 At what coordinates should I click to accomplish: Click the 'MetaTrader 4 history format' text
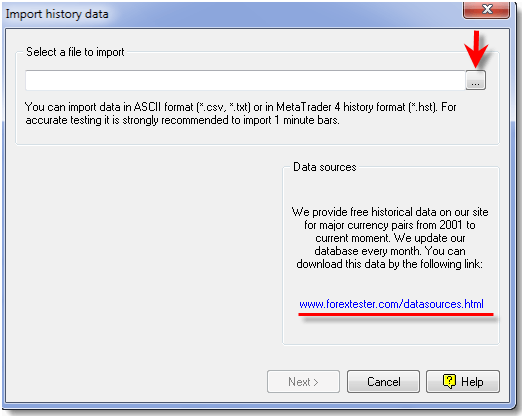coord(341,107)
